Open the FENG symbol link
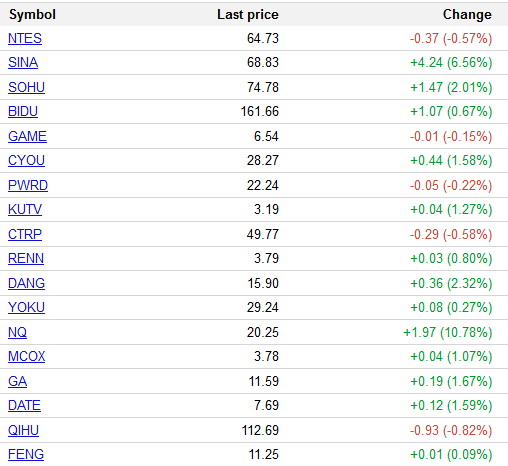This screenshot has width=508, height=466. coord(26,454)
